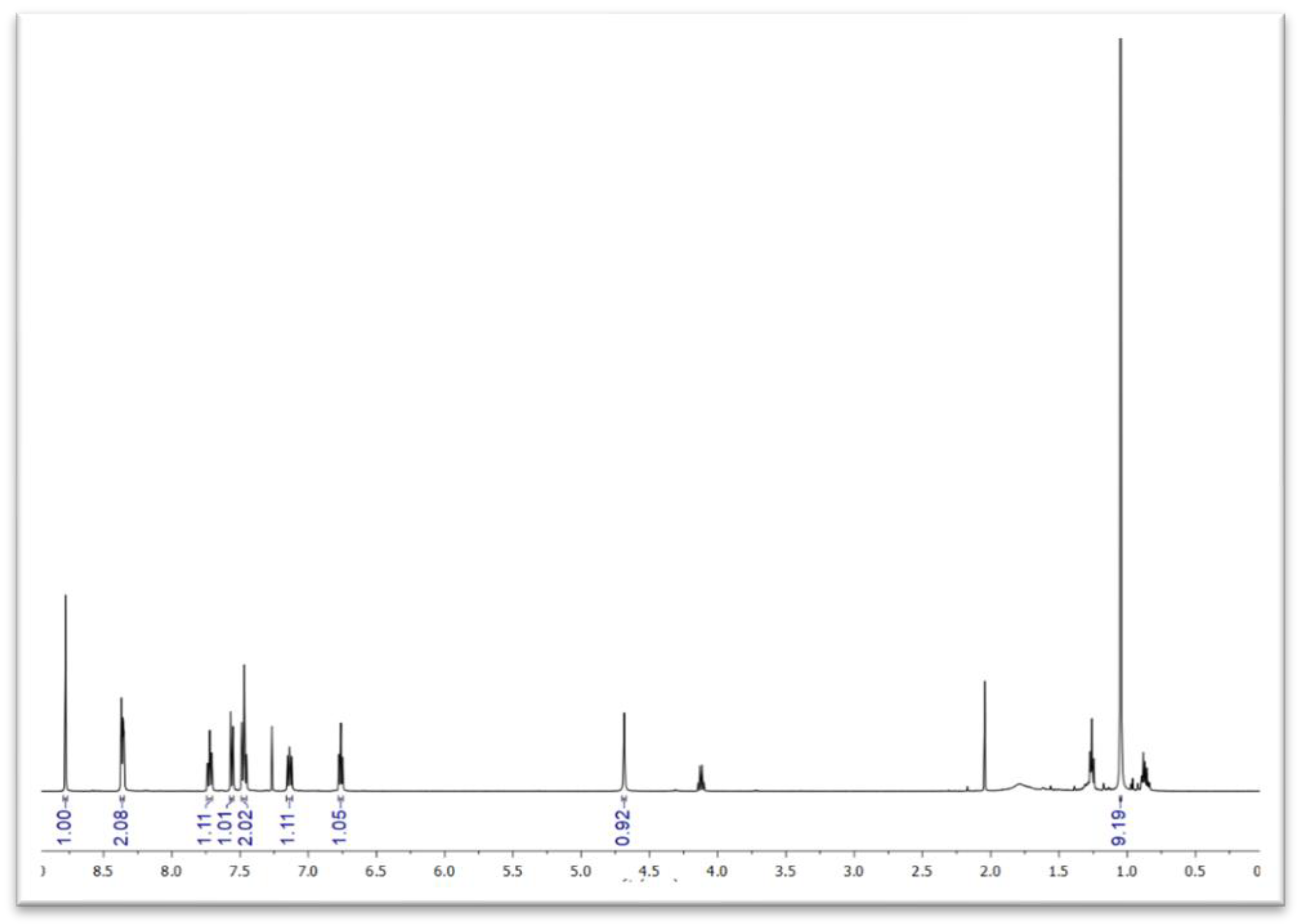Click the 2.02 integration value
Image resolution: width=1305 pixels, height=924 pixels.
pyautogui.click(x=245, y=827)
